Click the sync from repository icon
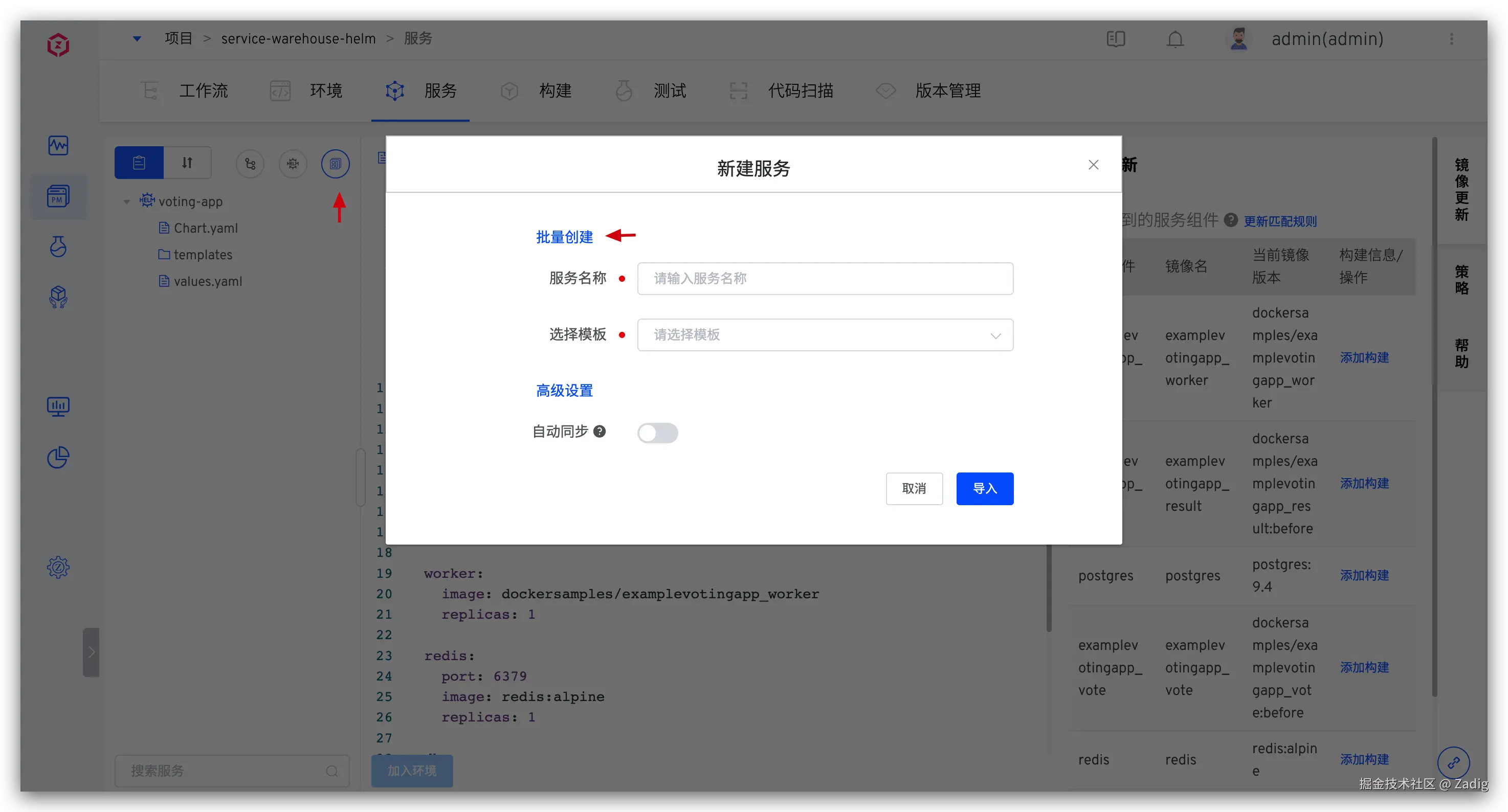 tap(250, 164)
